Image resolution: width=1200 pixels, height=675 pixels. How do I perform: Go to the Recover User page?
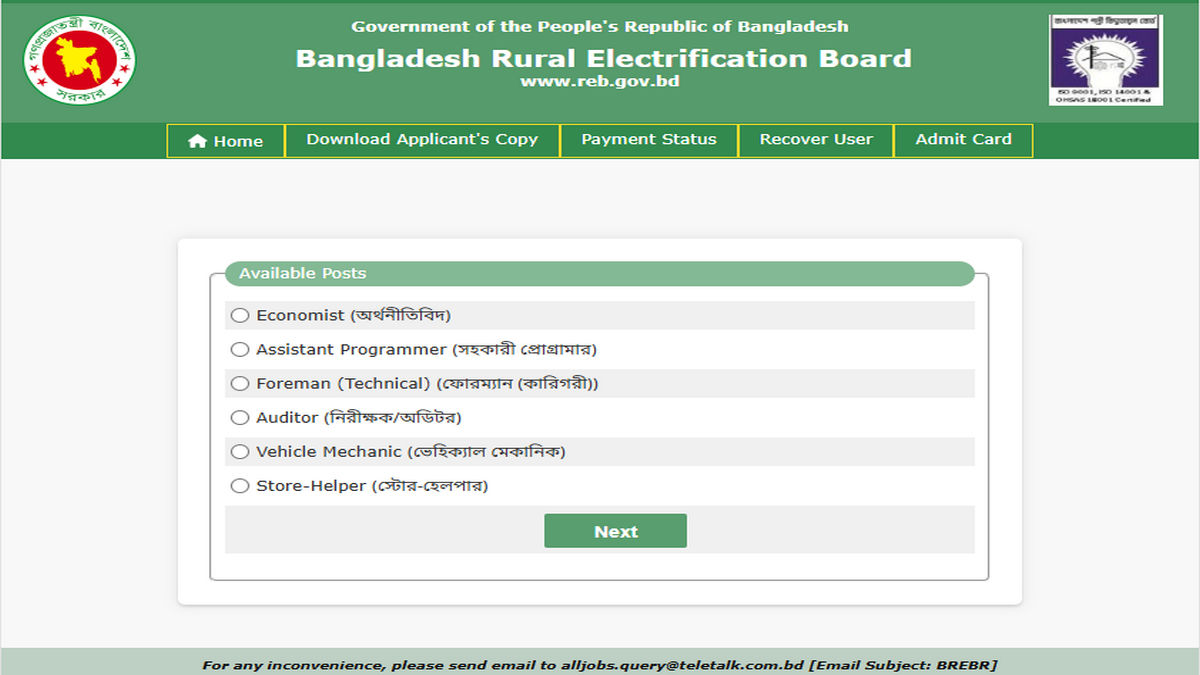click(x=816, y=140)
